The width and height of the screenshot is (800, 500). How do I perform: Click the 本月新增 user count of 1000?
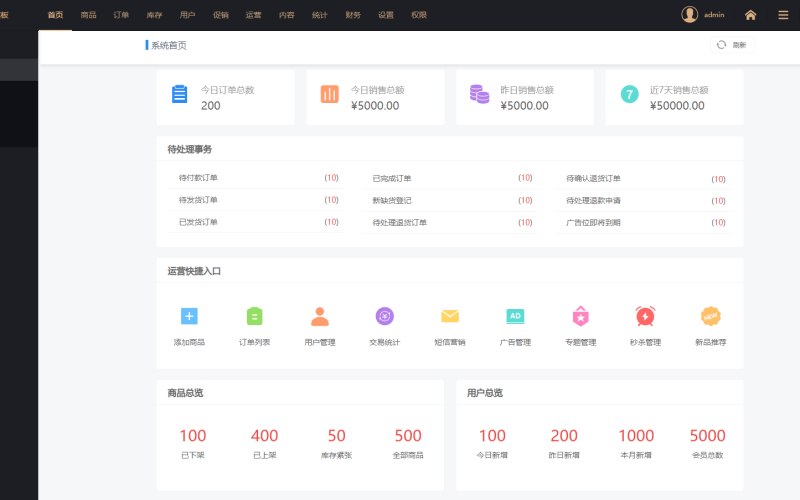point(636,436)
